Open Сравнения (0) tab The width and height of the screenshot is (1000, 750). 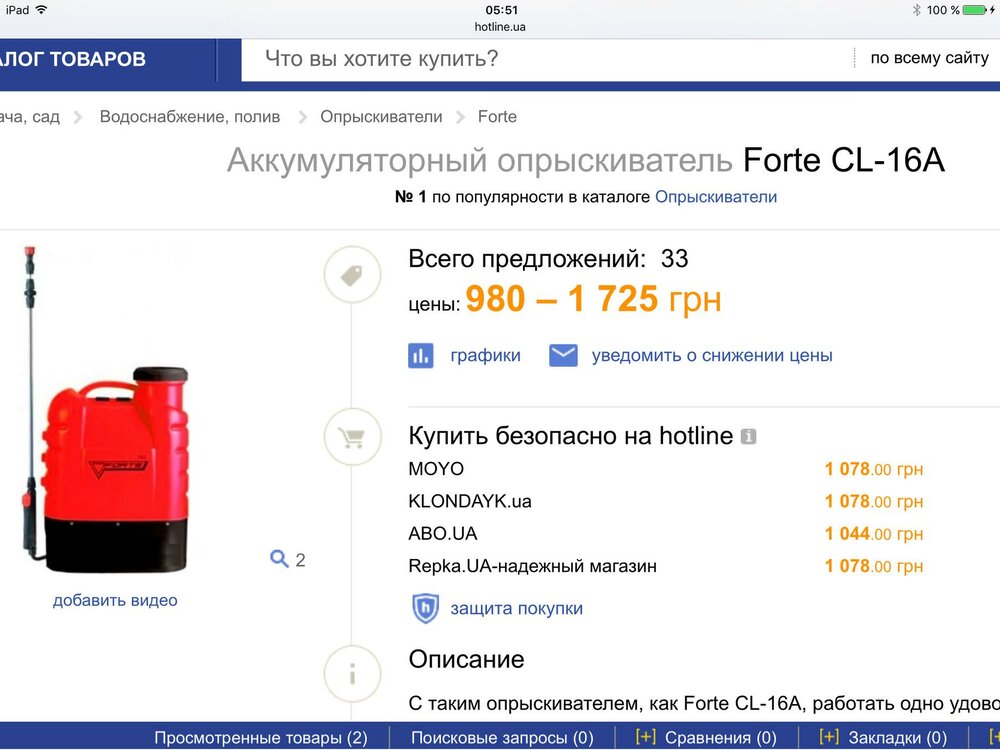pyautogui.click(x=721, y=738)
